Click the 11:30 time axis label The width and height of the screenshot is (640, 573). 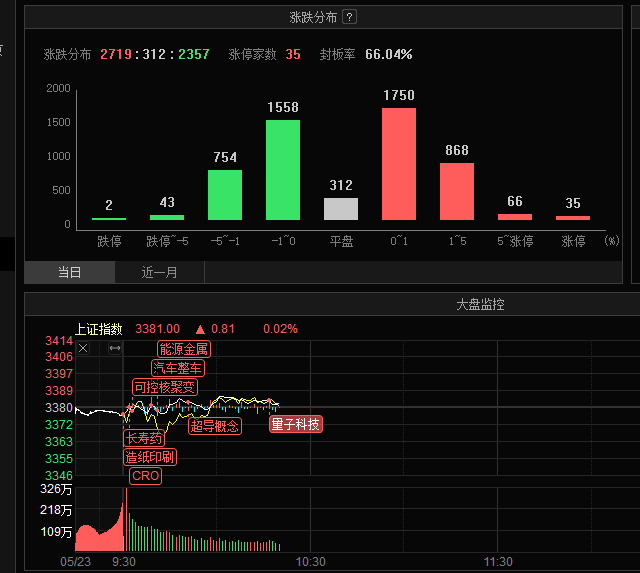click(498, 562)
